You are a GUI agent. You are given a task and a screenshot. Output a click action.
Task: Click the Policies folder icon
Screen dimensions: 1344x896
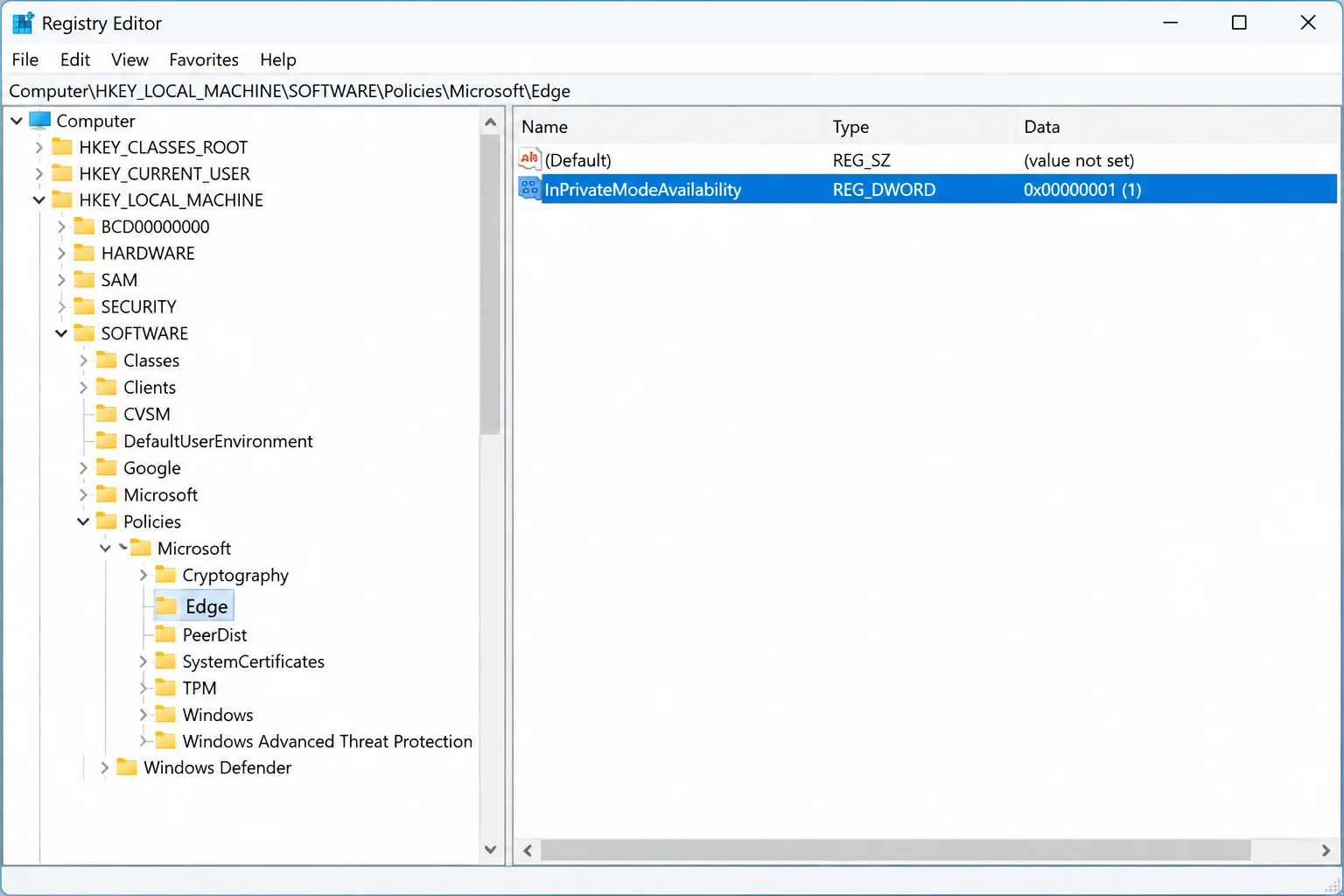tap(106, 521)
